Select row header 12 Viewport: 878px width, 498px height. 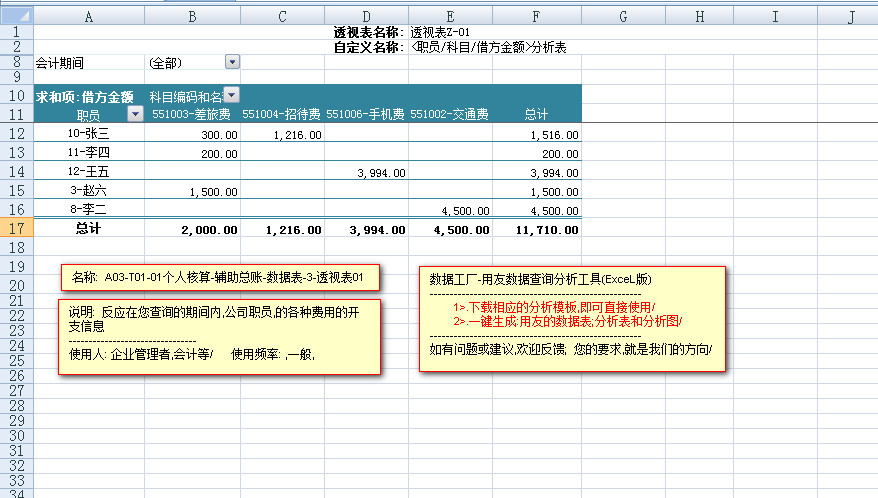17,134
